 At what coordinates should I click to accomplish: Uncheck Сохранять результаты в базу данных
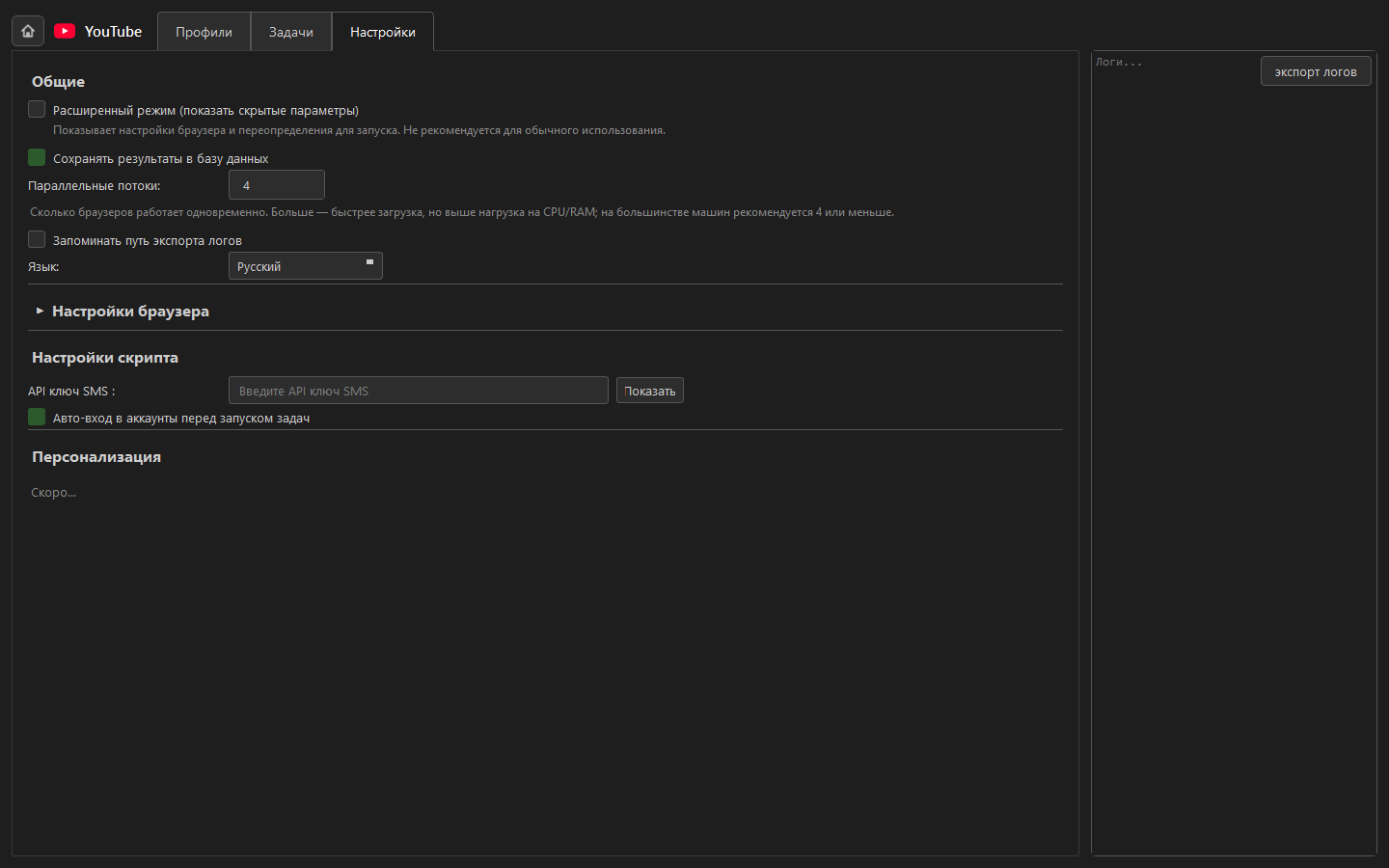[37, 157]
